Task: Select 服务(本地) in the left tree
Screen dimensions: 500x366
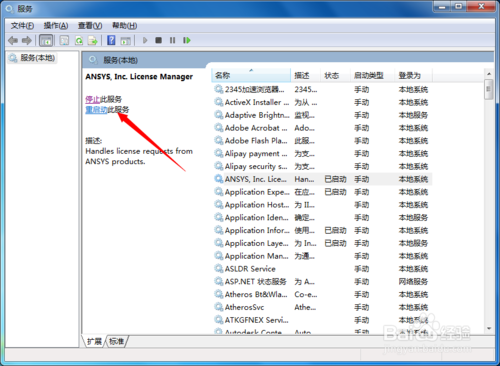Action: tap(32, 58)
